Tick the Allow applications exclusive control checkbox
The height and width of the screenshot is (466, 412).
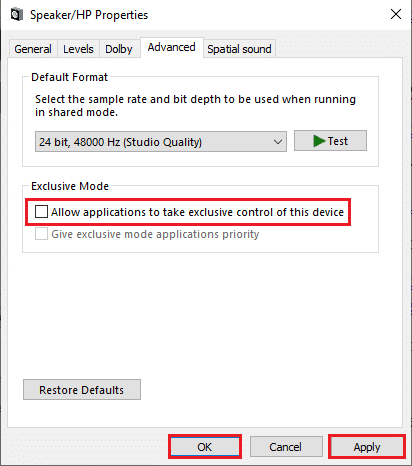coord(41,212)
